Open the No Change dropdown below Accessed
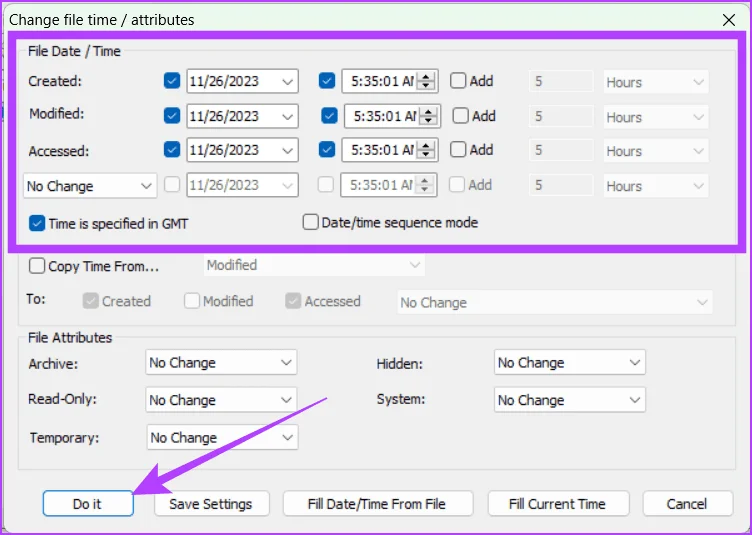Screen dimensions: 752x535 point(90,186)
